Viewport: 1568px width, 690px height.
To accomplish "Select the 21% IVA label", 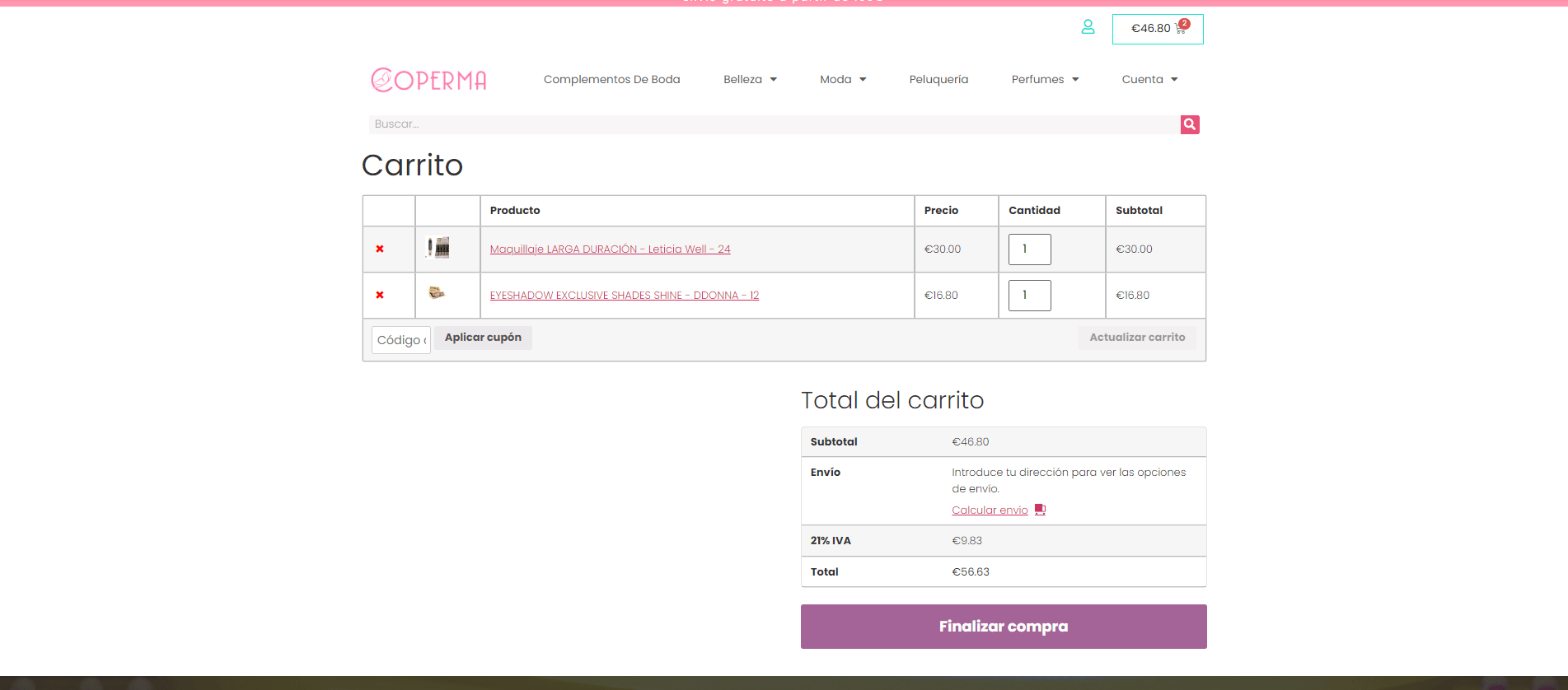I will [831, 541].
